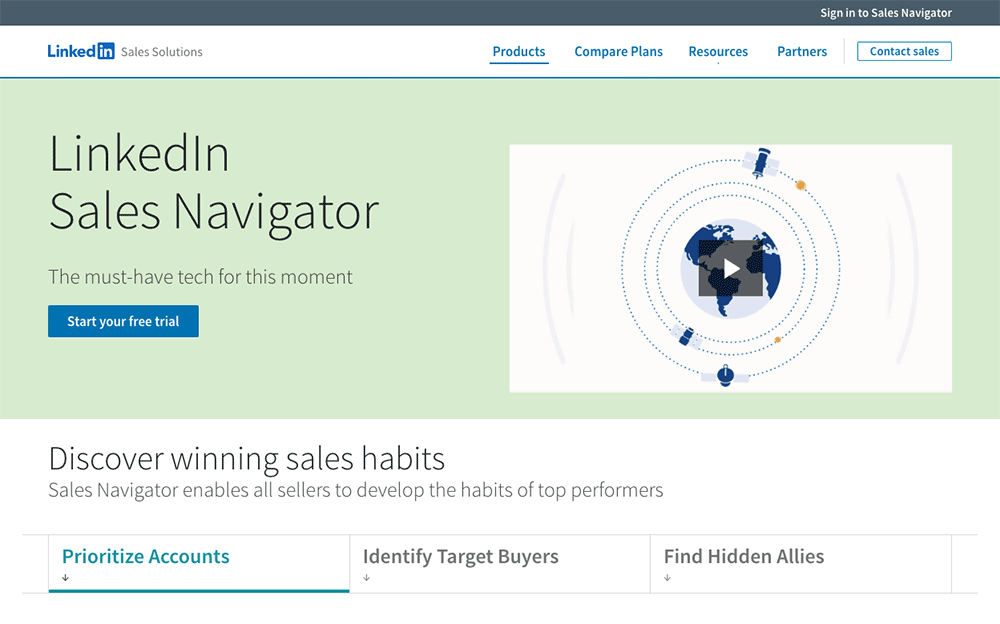The height and width of the screenshot is (624, 1000).
Task: Sign in to Sales Navigator
Action: (x=885, y=13)
